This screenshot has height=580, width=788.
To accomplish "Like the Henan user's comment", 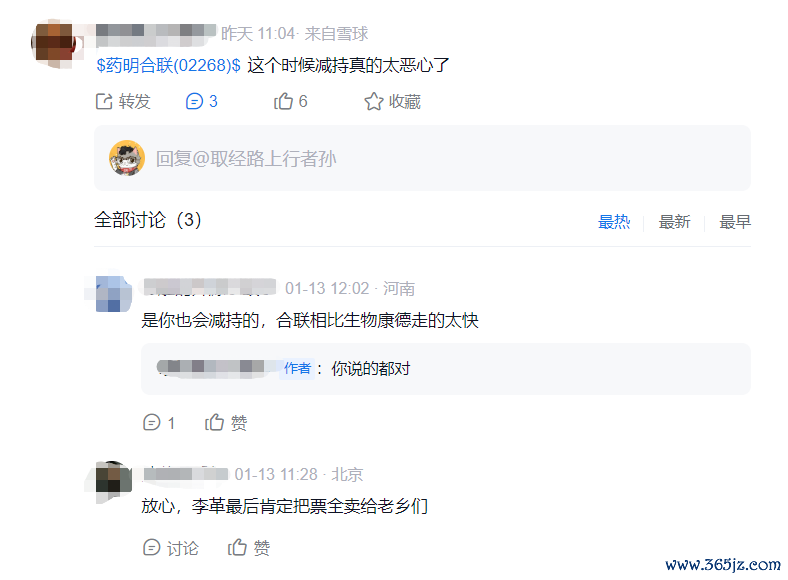I will tap(215, 422).
